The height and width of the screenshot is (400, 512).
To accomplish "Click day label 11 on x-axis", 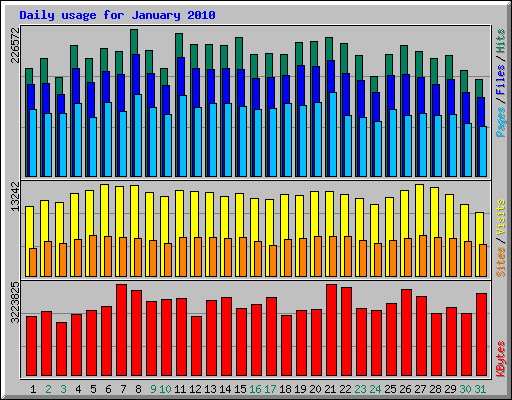I will pyautogui.click(x=180, y=389).
